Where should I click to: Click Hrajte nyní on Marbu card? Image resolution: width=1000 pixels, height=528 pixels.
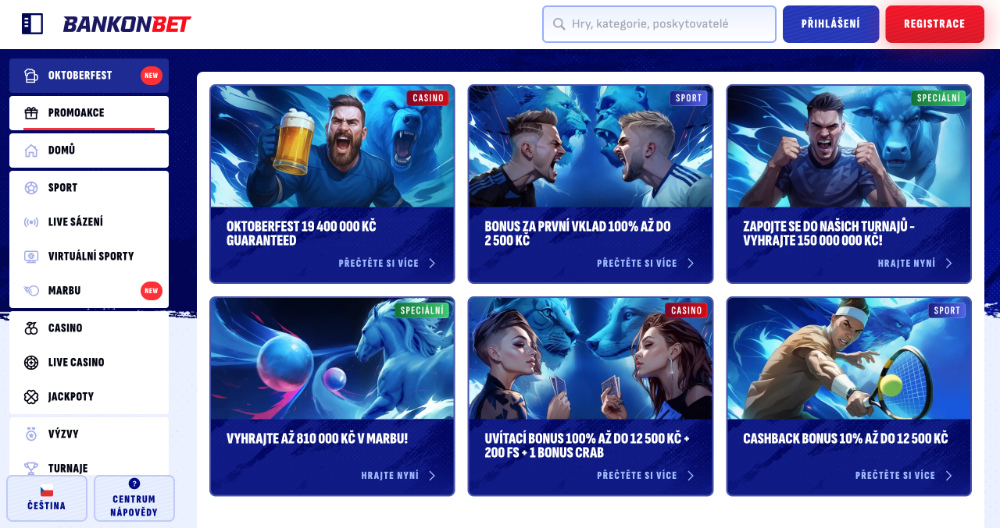[390, 476]
